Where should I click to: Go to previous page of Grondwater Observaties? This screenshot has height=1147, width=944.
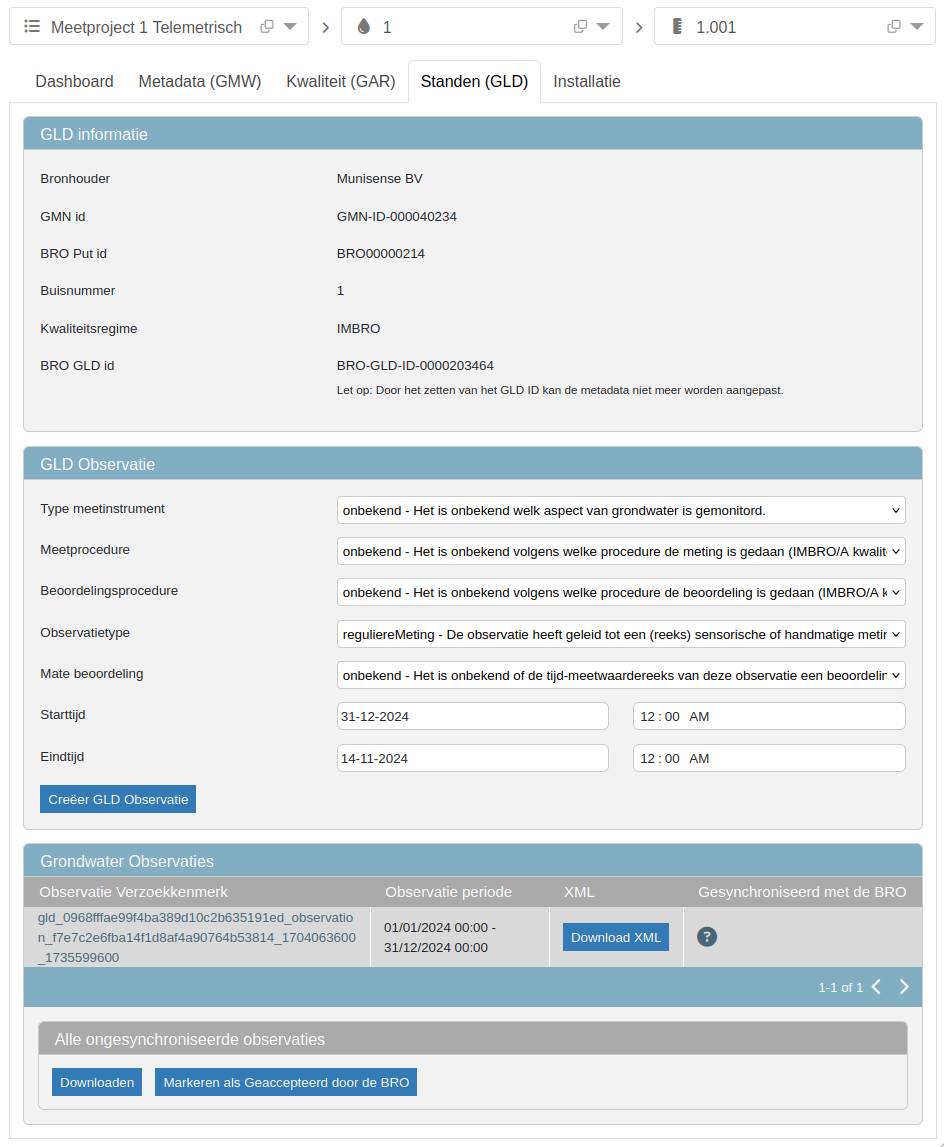point(876,987)
